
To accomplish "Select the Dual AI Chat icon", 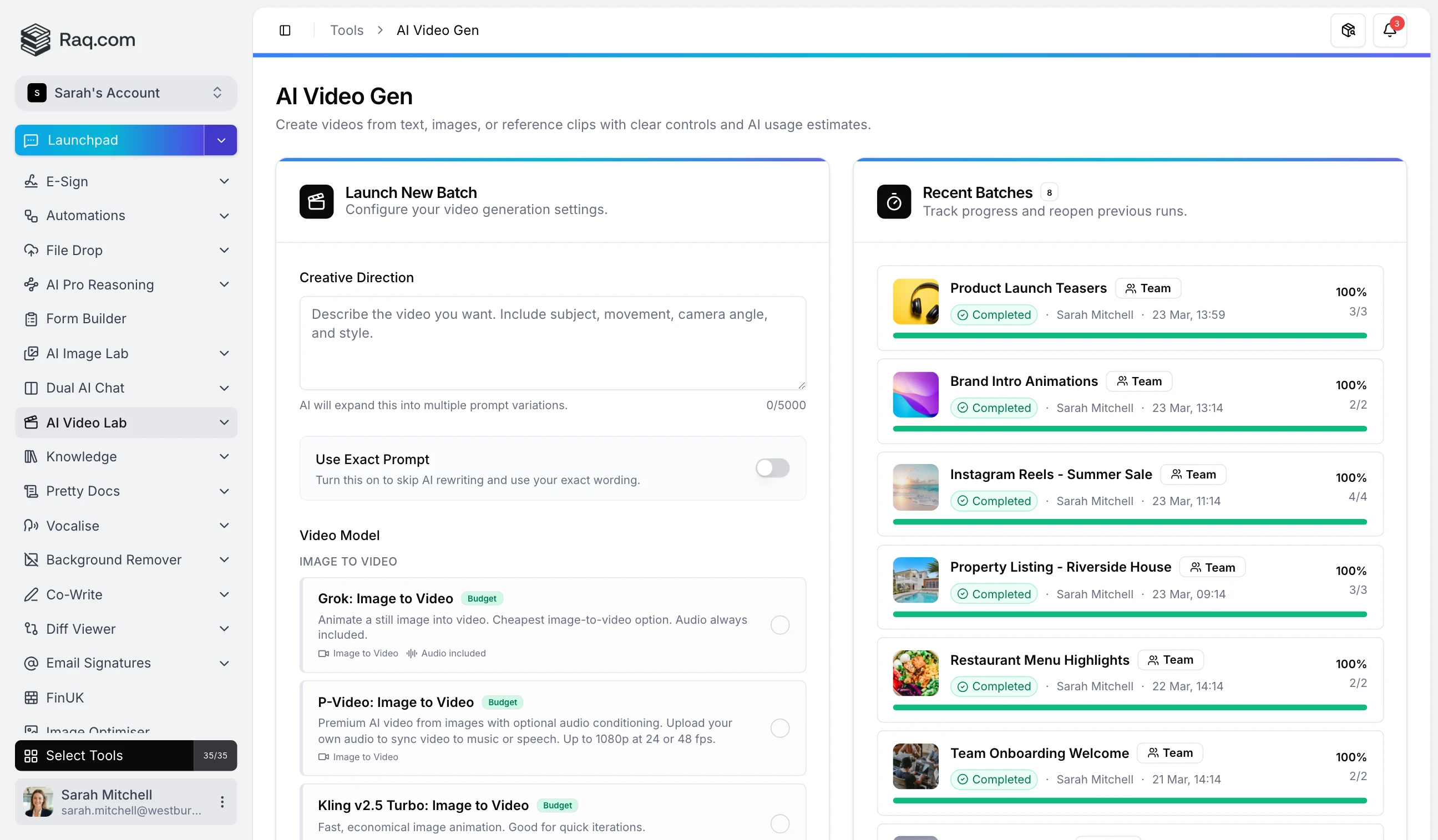I will coord(32,388).
